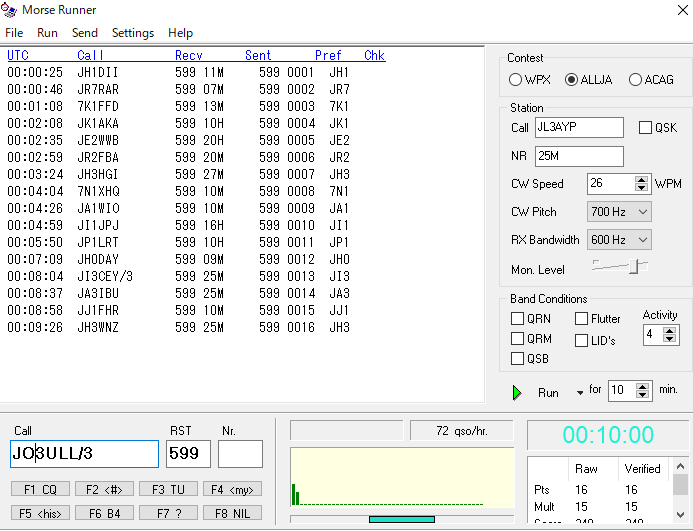Click the station NR input field
The height and width of the screenshot is (531, 693).
pyautogui.click(x=579, y=156)
